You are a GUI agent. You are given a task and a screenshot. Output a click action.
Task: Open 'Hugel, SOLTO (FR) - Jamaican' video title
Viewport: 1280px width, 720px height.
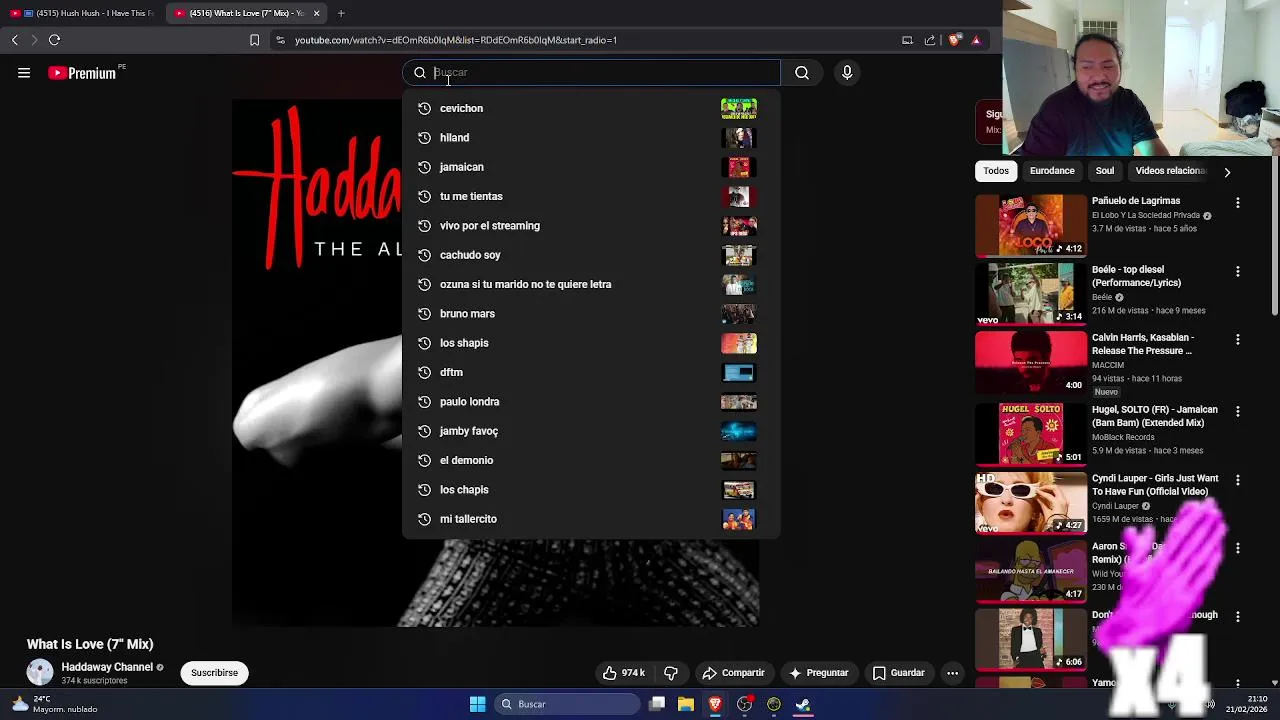(x=1155, y=416)
